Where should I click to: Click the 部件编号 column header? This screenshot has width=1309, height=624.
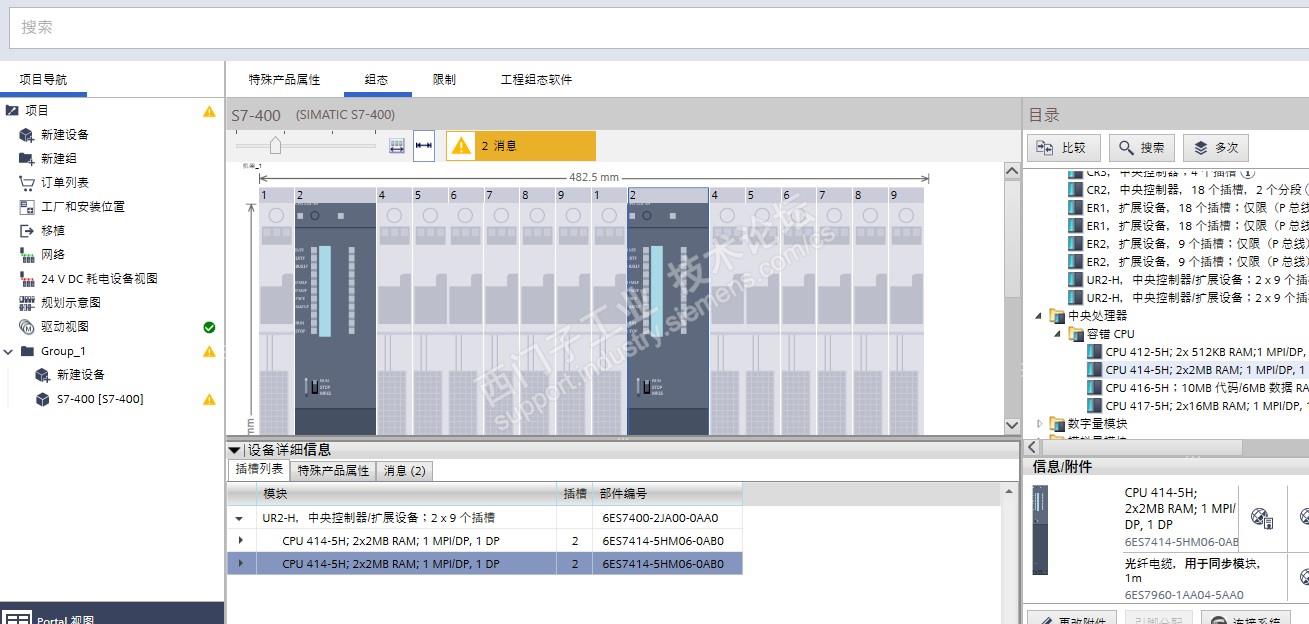pos(668,493)
